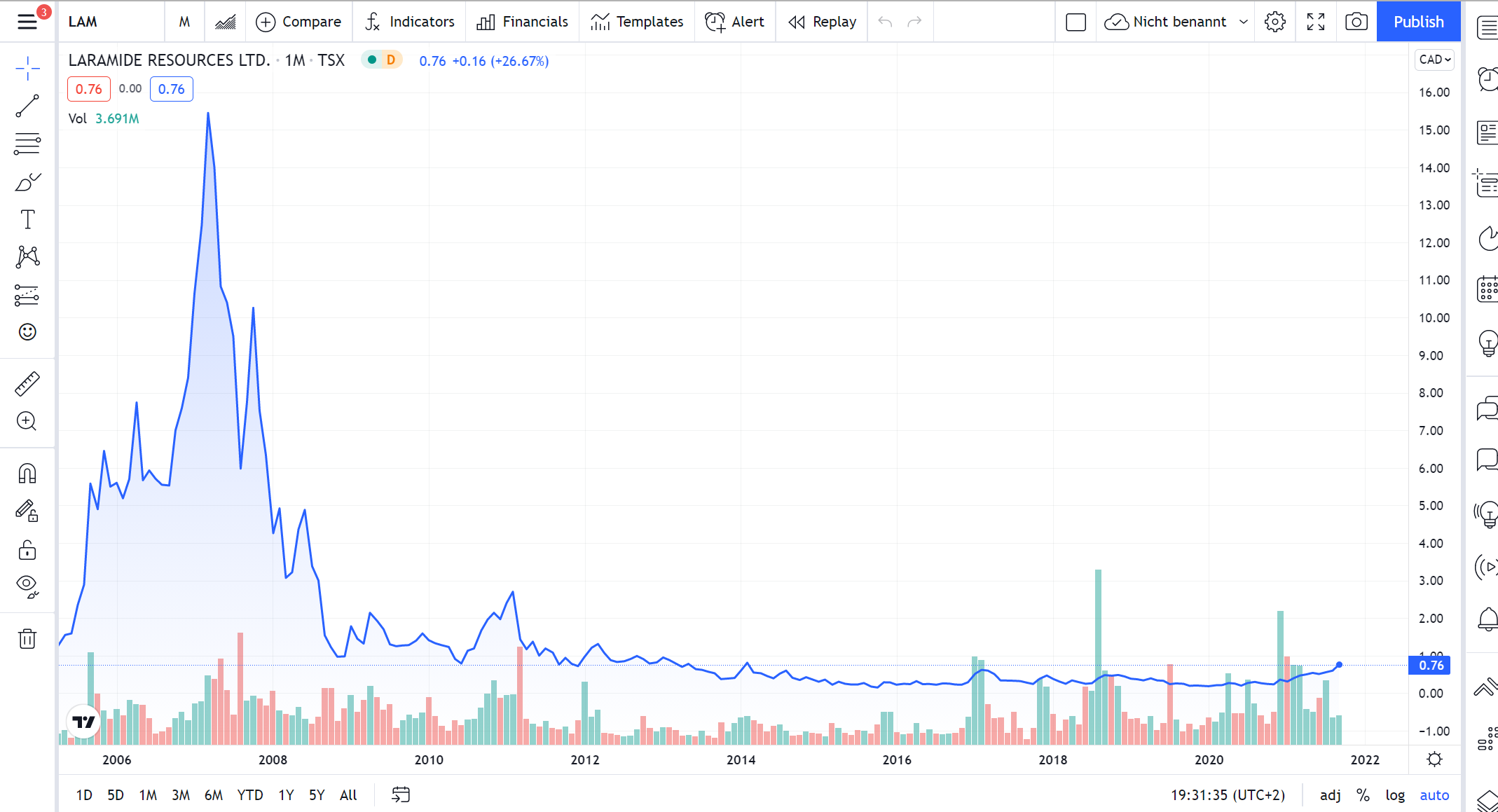Open the ruler measure tool
The width and height of the screenshot is (1498, 812).
(27, 384)
